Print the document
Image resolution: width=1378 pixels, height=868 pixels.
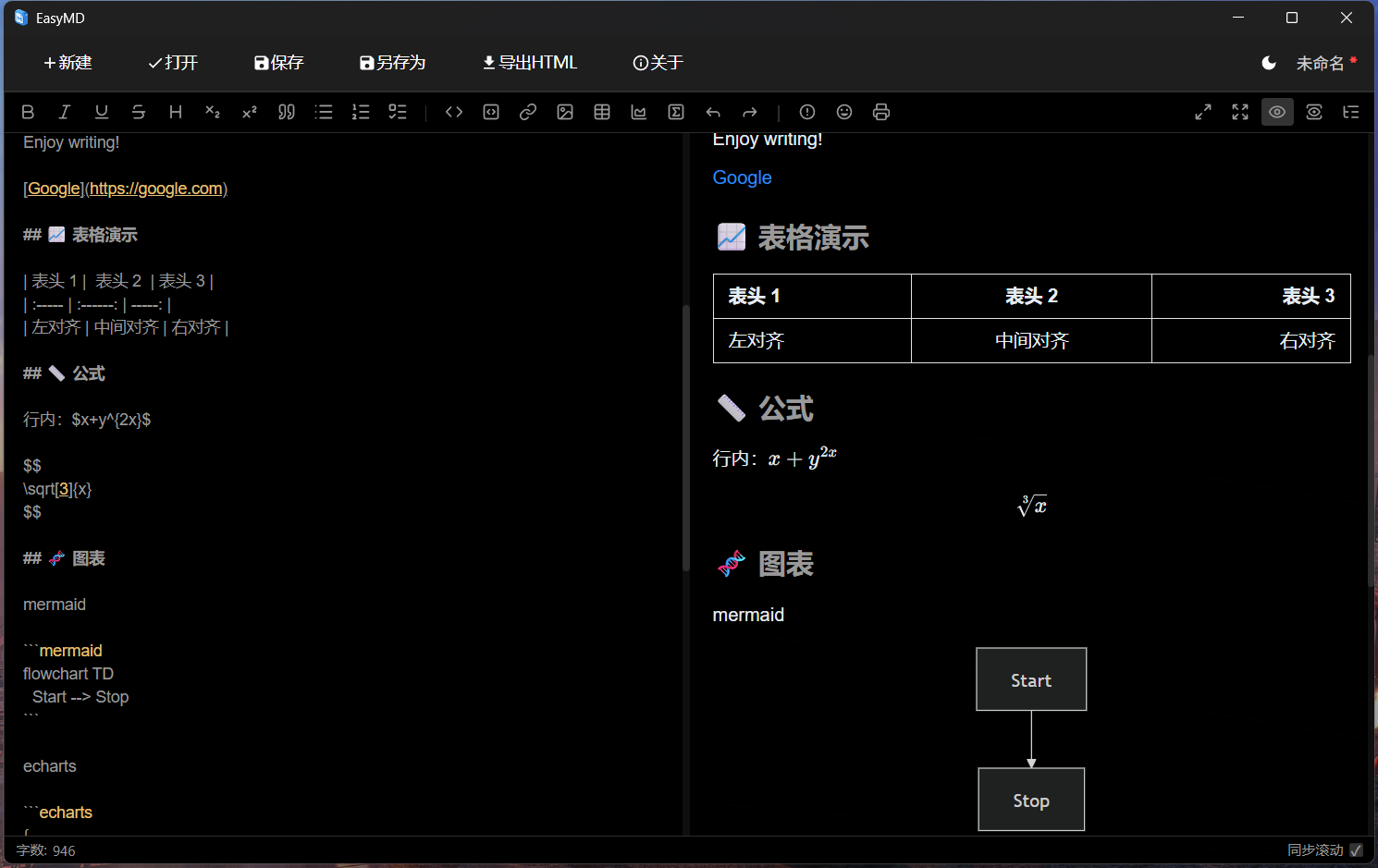(880, 112)
